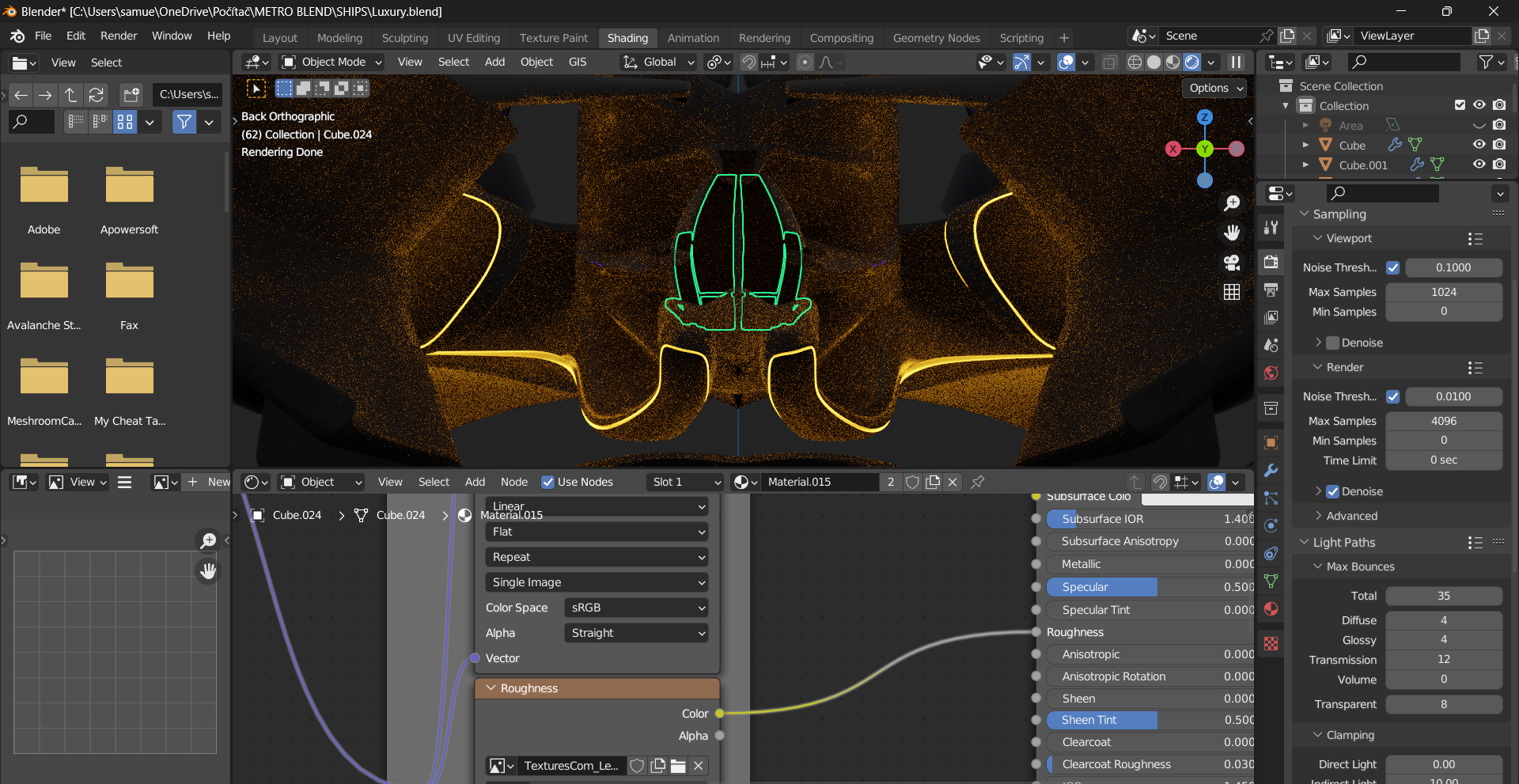Hide Cube object with eye icon
The height and width of the screenshot is (784, 1519).
pyautogui.click(x=1479, y=145)
